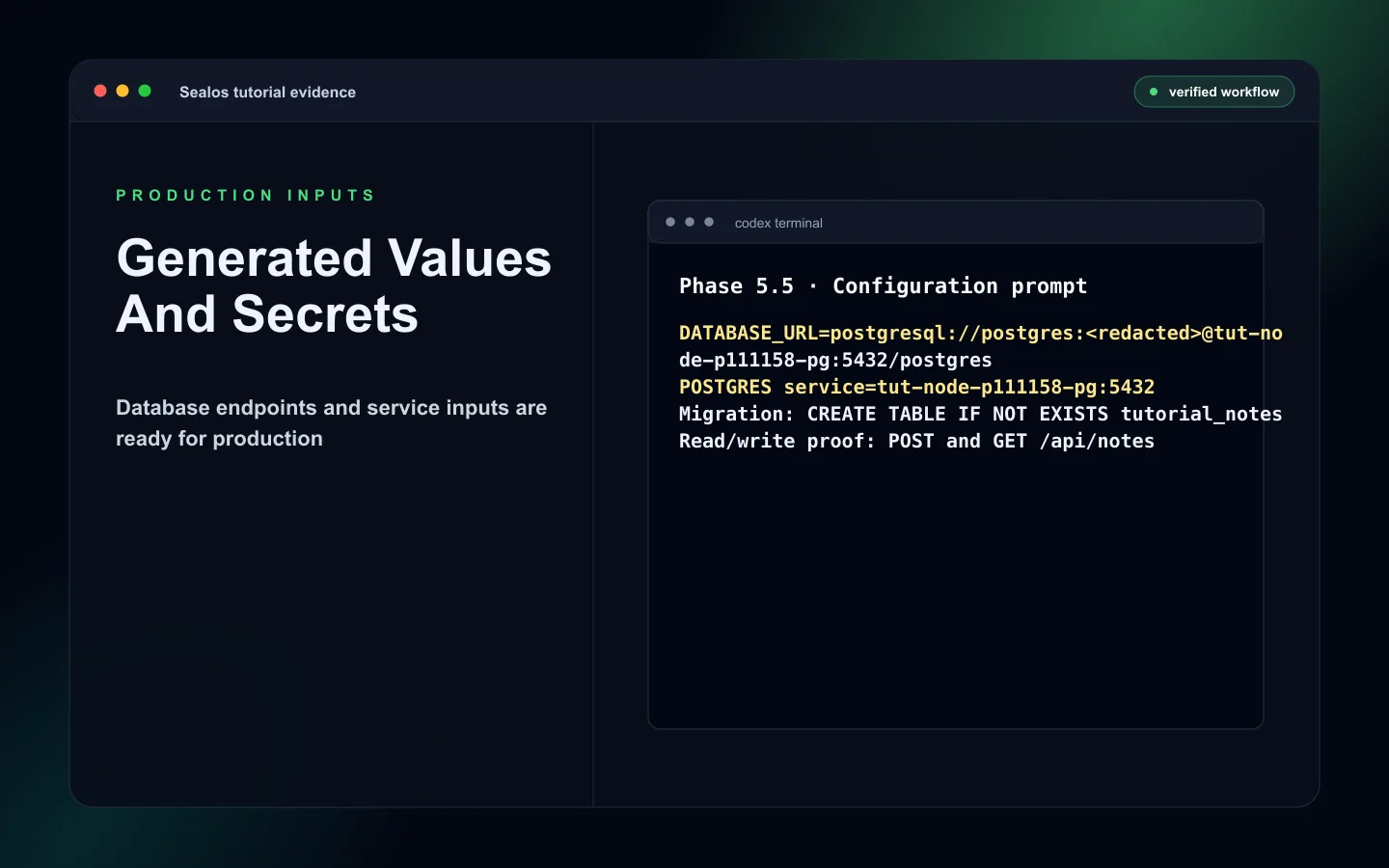Image resolution: width=1389 pixels, height=868 pixels.
Task: Click the third gray dot in the codex terminal
Action: (709, 222)
